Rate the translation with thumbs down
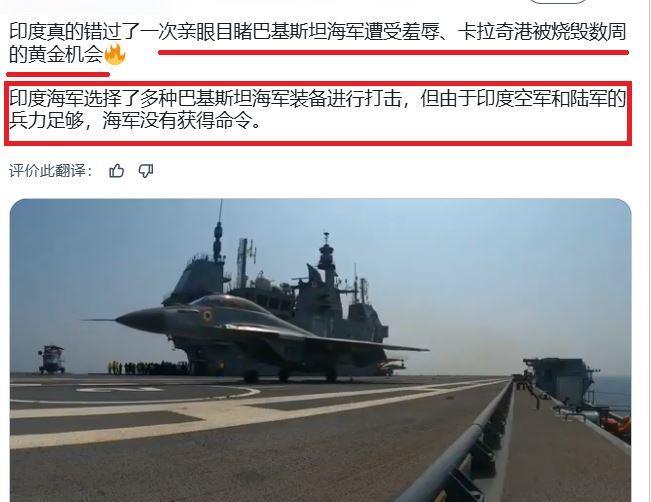The height and width of the screenshot is (502, 651). [146, 171]
